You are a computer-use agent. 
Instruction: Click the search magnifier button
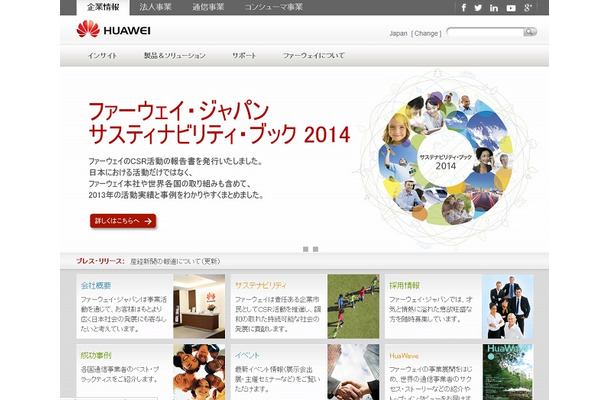(529, 32)
